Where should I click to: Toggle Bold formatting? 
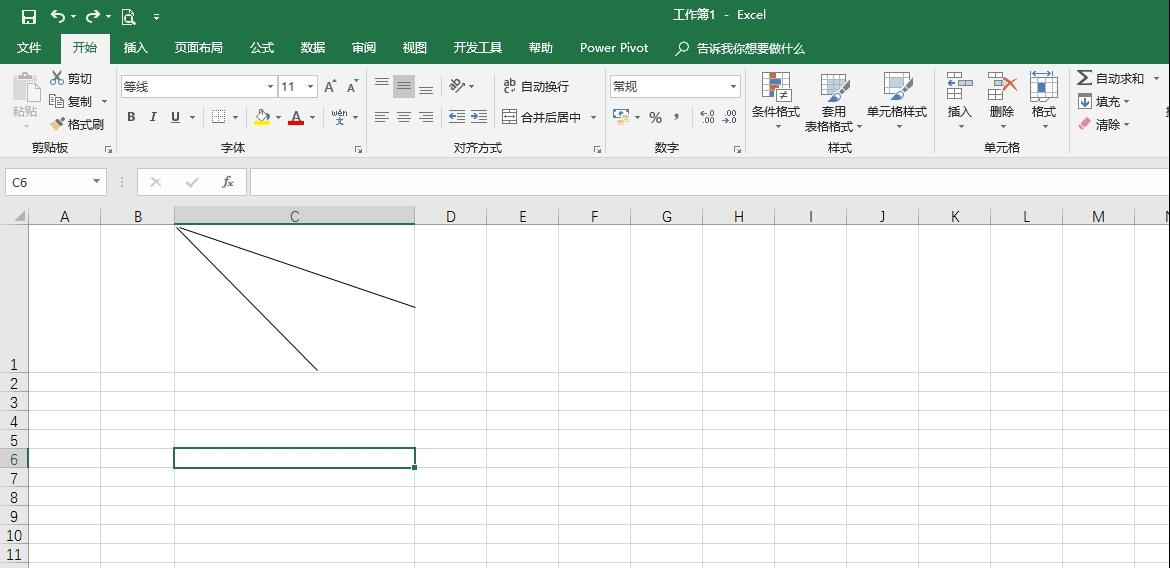(131, 117)
